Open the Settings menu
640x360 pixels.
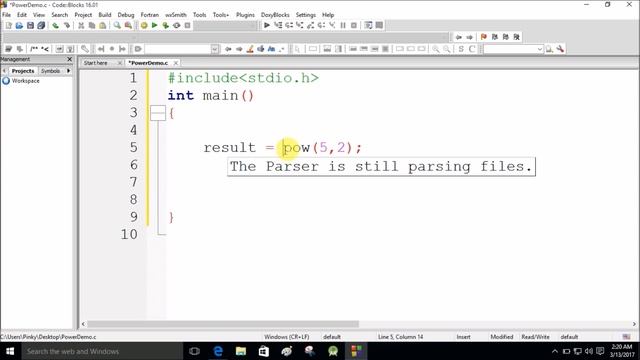pyautogui.click(x=306, y=15)
